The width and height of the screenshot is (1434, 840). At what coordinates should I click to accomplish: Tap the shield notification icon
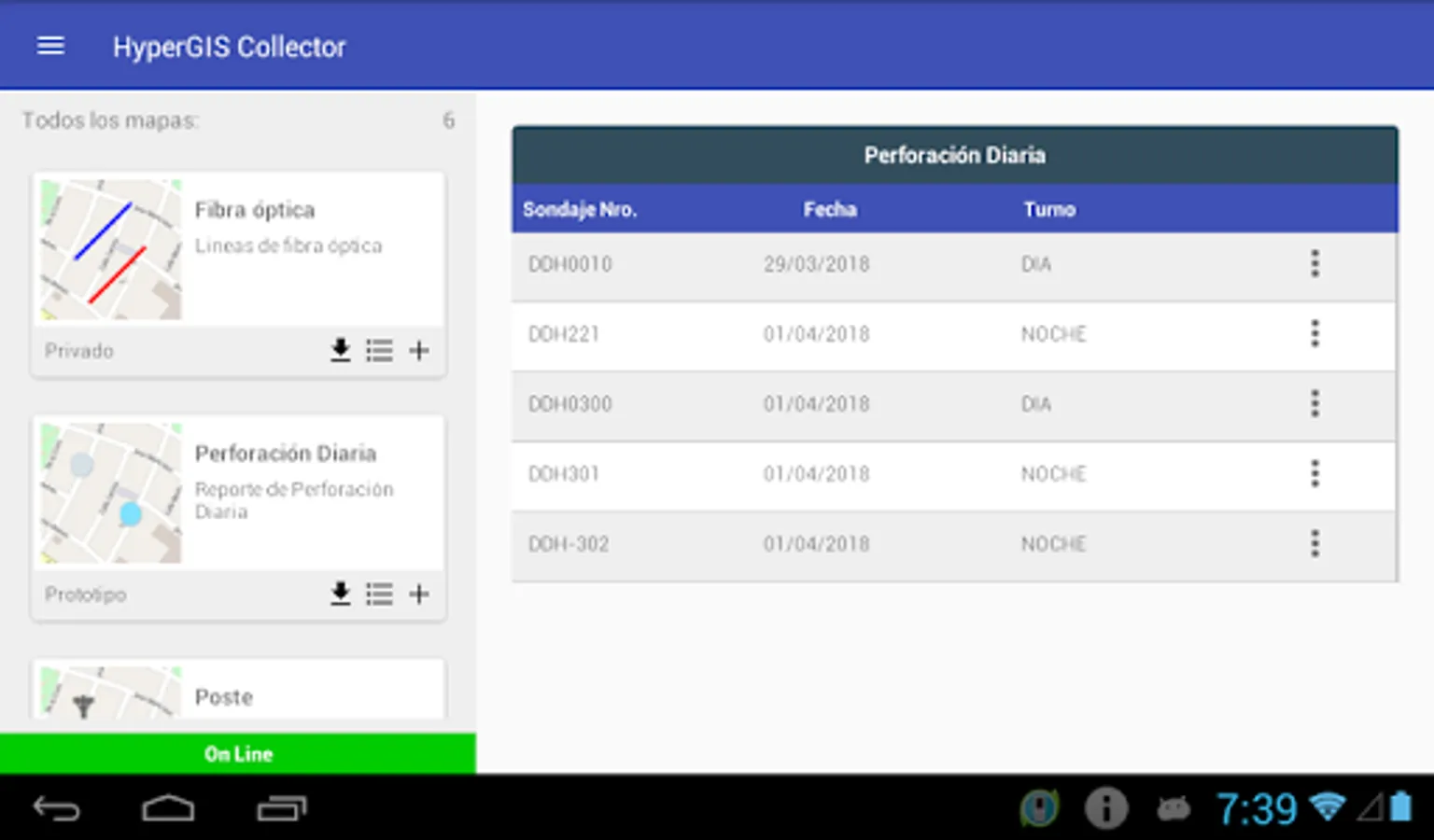pyautogui.click(x=1039, y=808)
